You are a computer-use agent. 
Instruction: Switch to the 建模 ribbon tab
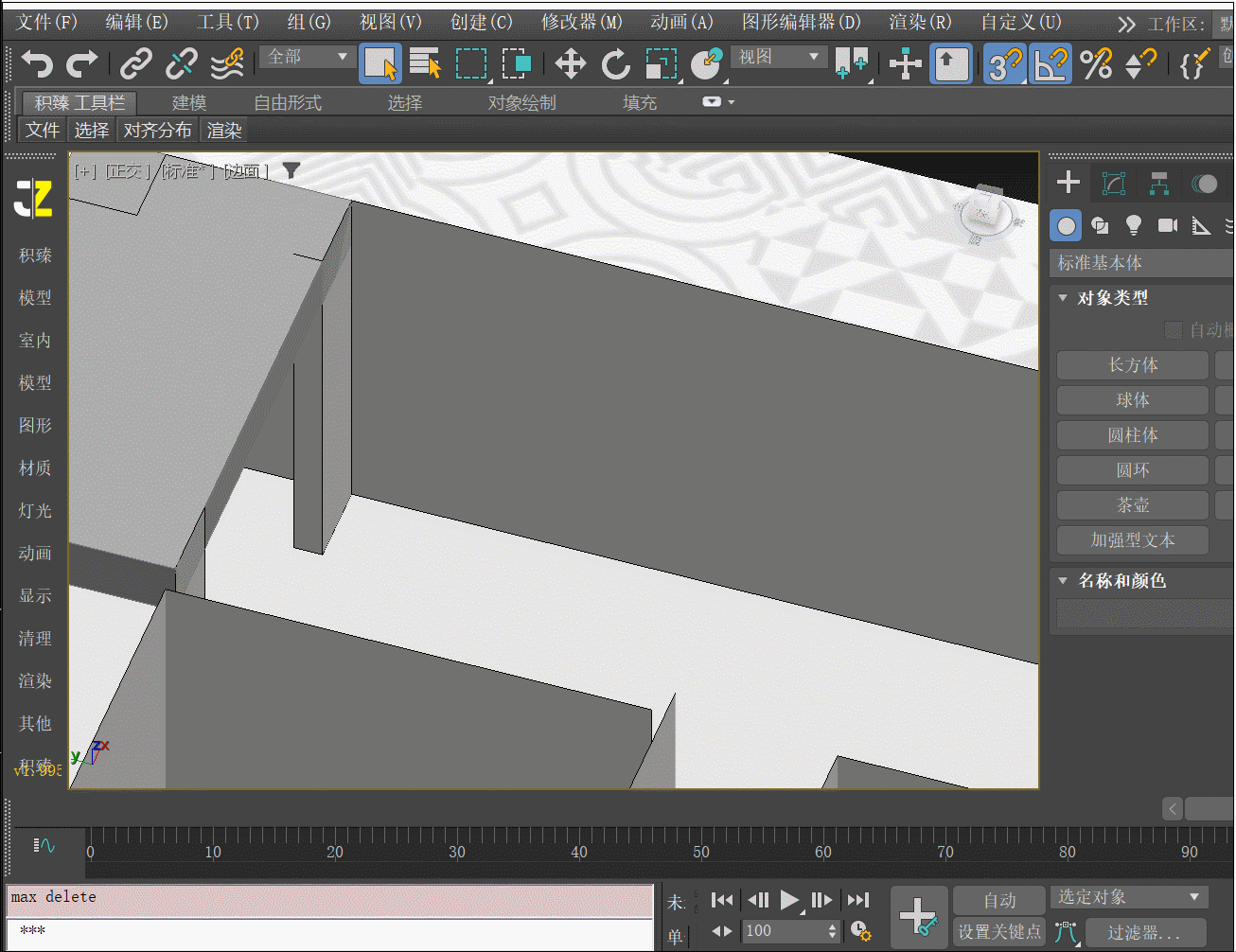(x=189, y=102)
